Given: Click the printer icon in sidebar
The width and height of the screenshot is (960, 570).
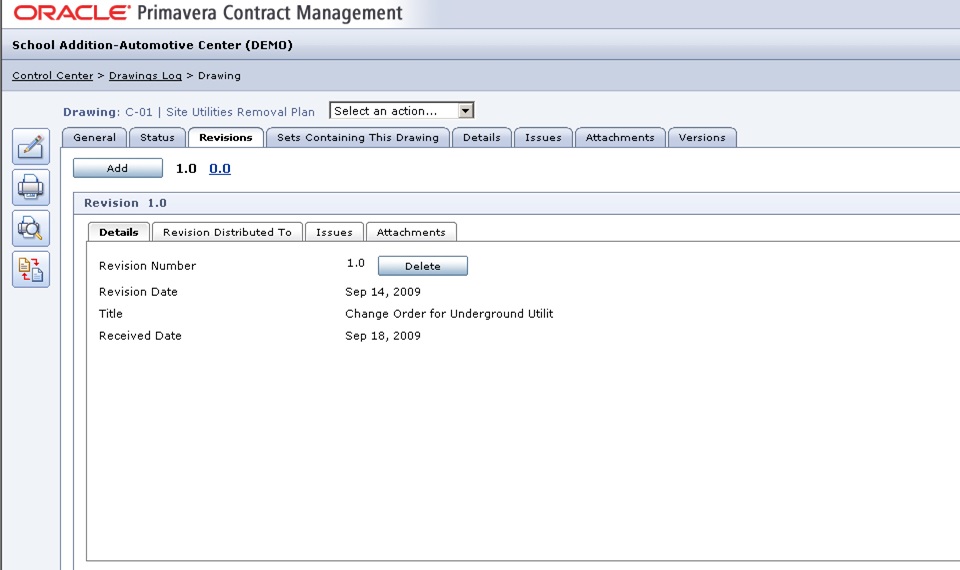Looking at the screenshot, I should [30, 187].
